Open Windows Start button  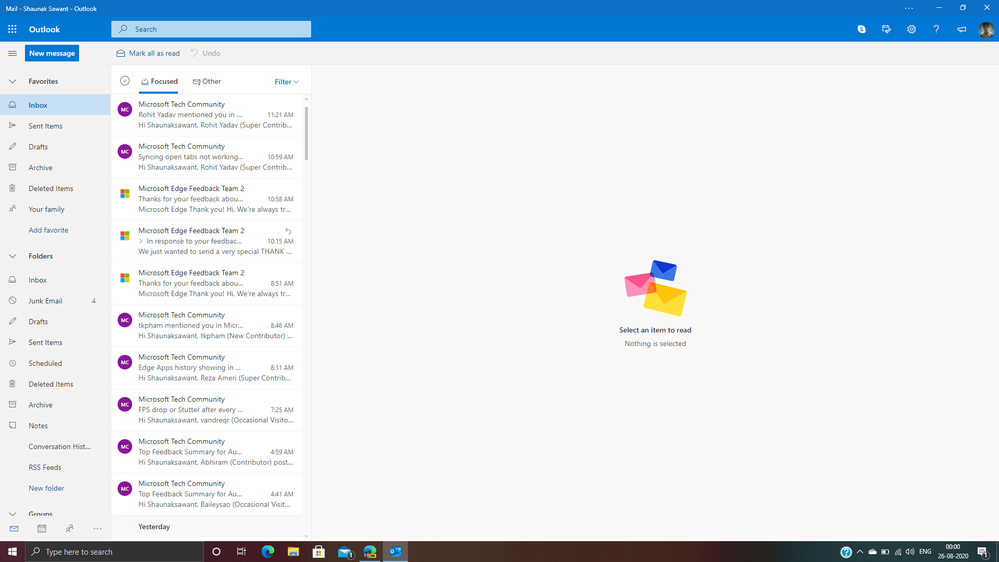[x=12, y=552]
